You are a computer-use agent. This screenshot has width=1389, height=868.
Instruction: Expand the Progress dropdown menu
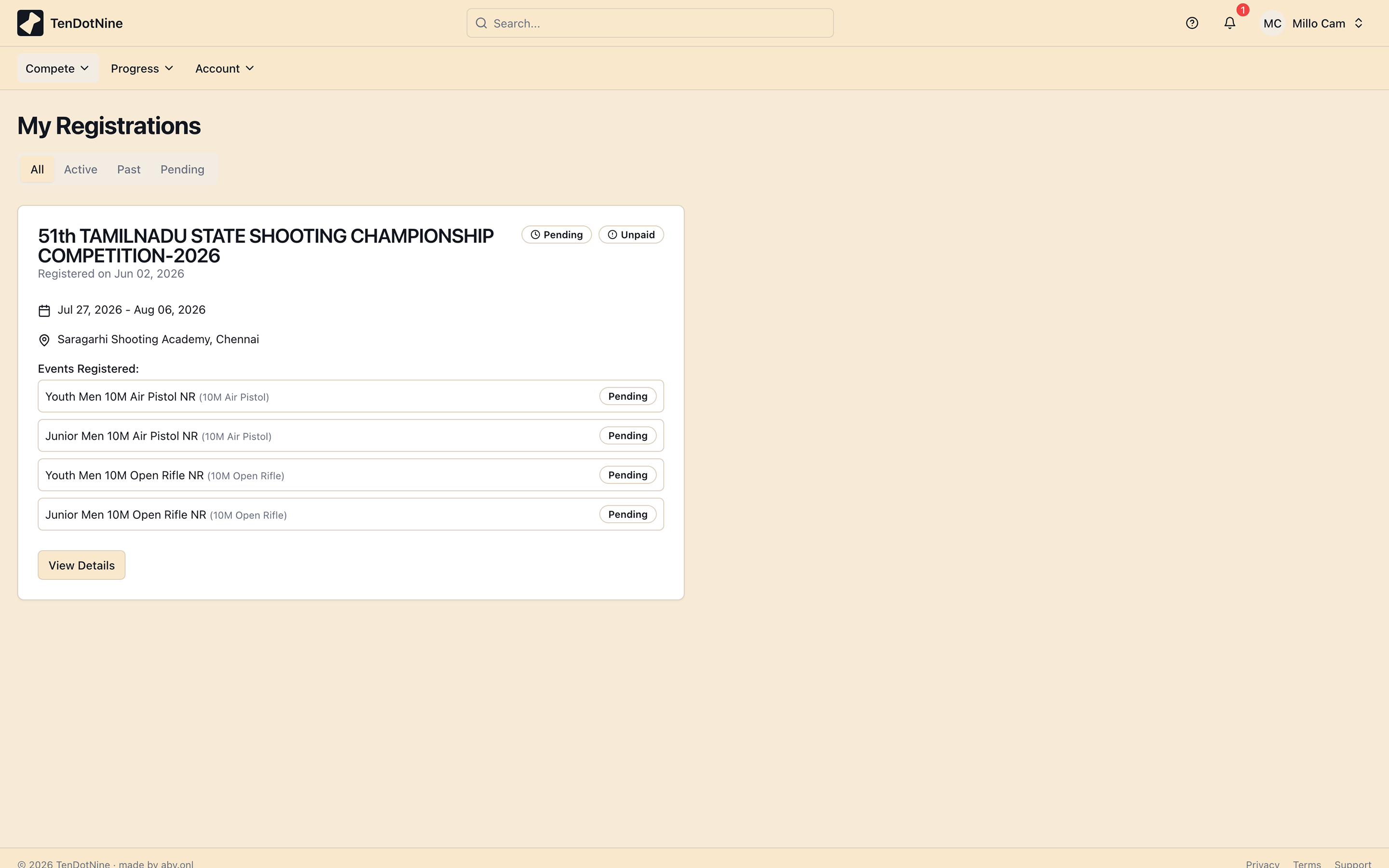[x=142, y=68]
